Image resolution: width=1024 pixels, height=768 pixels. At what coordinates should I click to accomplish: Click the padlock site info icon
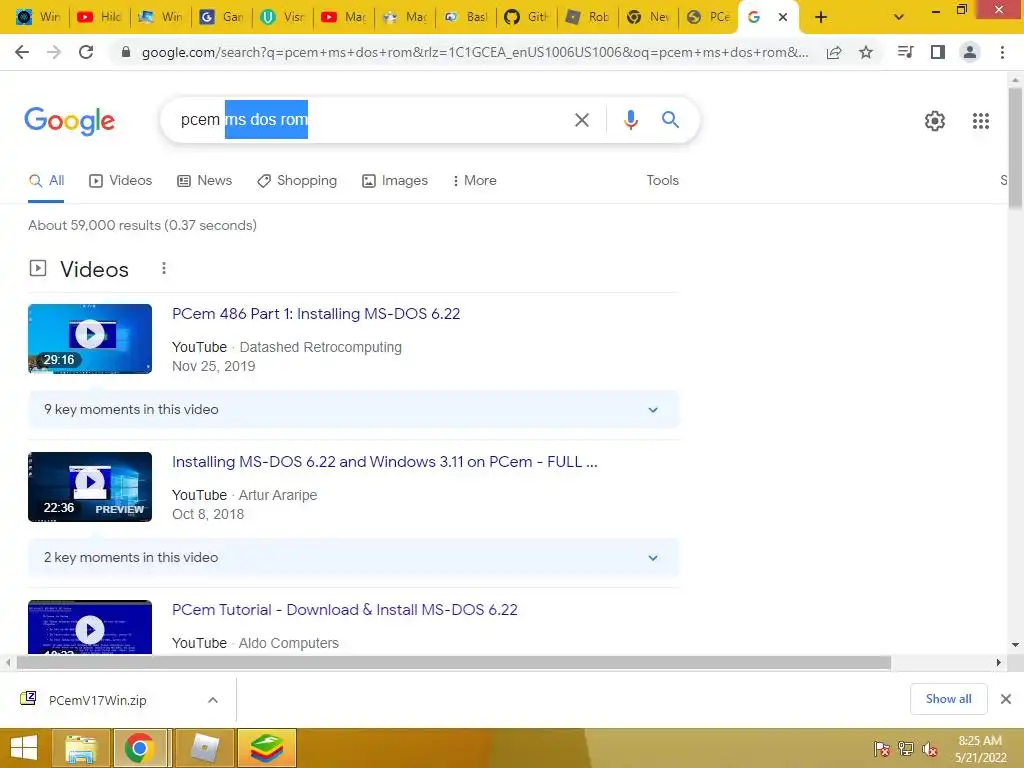(126, 52)
